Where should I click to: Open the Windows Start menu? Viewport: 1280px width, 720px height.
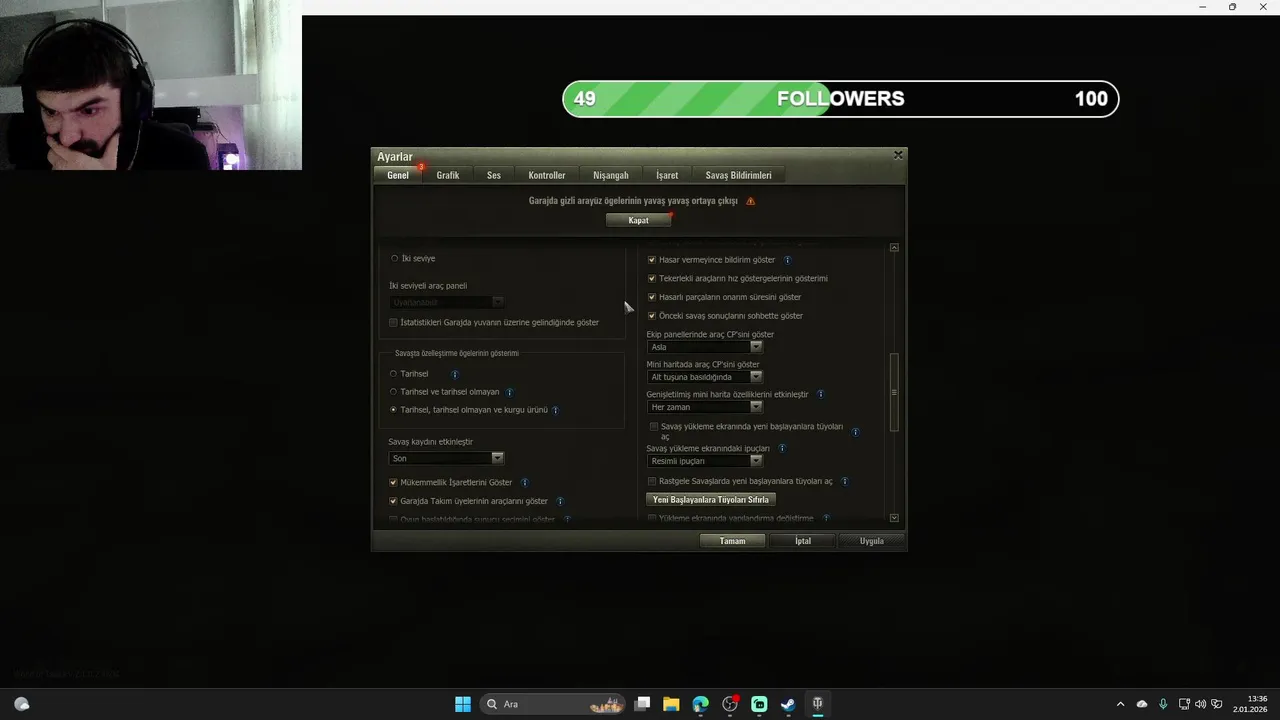coord(463,704)
